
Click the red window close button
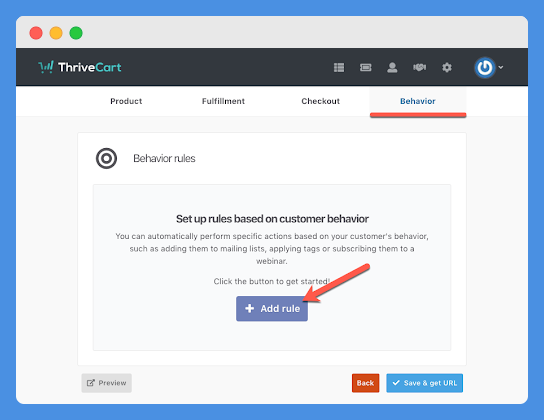click(36, 33)
